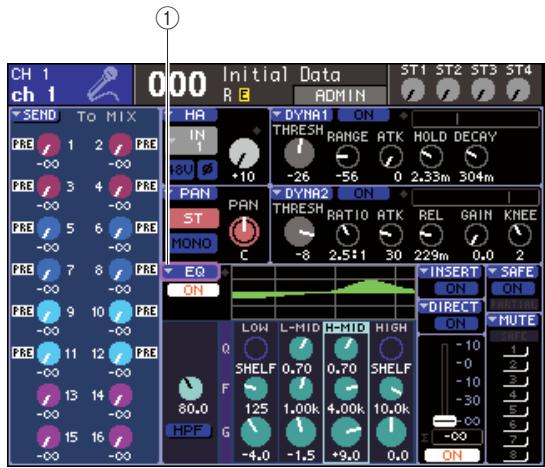The height and width of the screenshot is (468, 545).
Task: Toggle the channel ON button below fader
Action: [x=452, y=455]
